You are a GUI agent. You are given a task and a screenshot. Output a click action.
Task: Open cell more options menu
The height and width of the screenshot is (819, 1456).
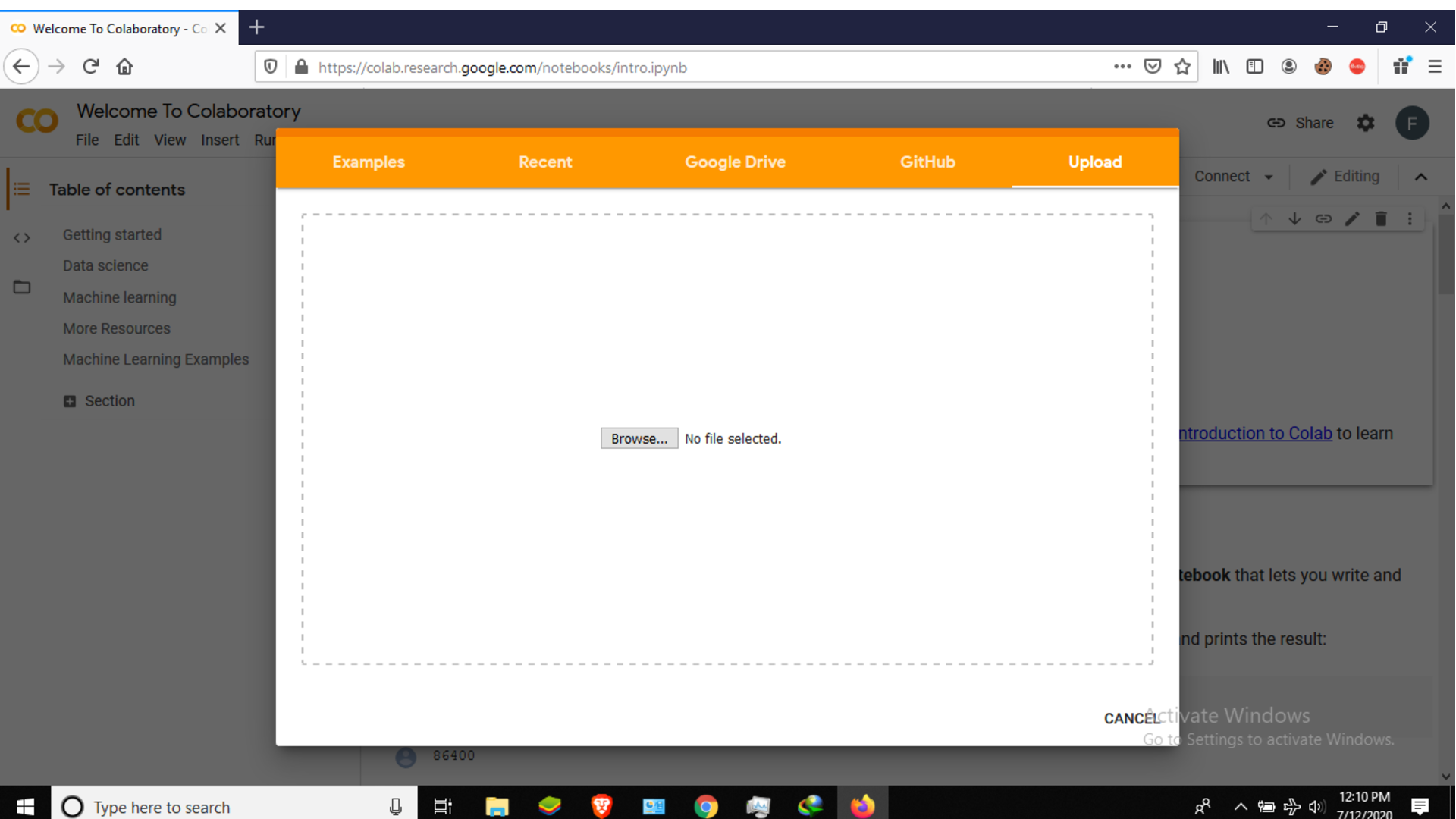[x=1410, y=219]
